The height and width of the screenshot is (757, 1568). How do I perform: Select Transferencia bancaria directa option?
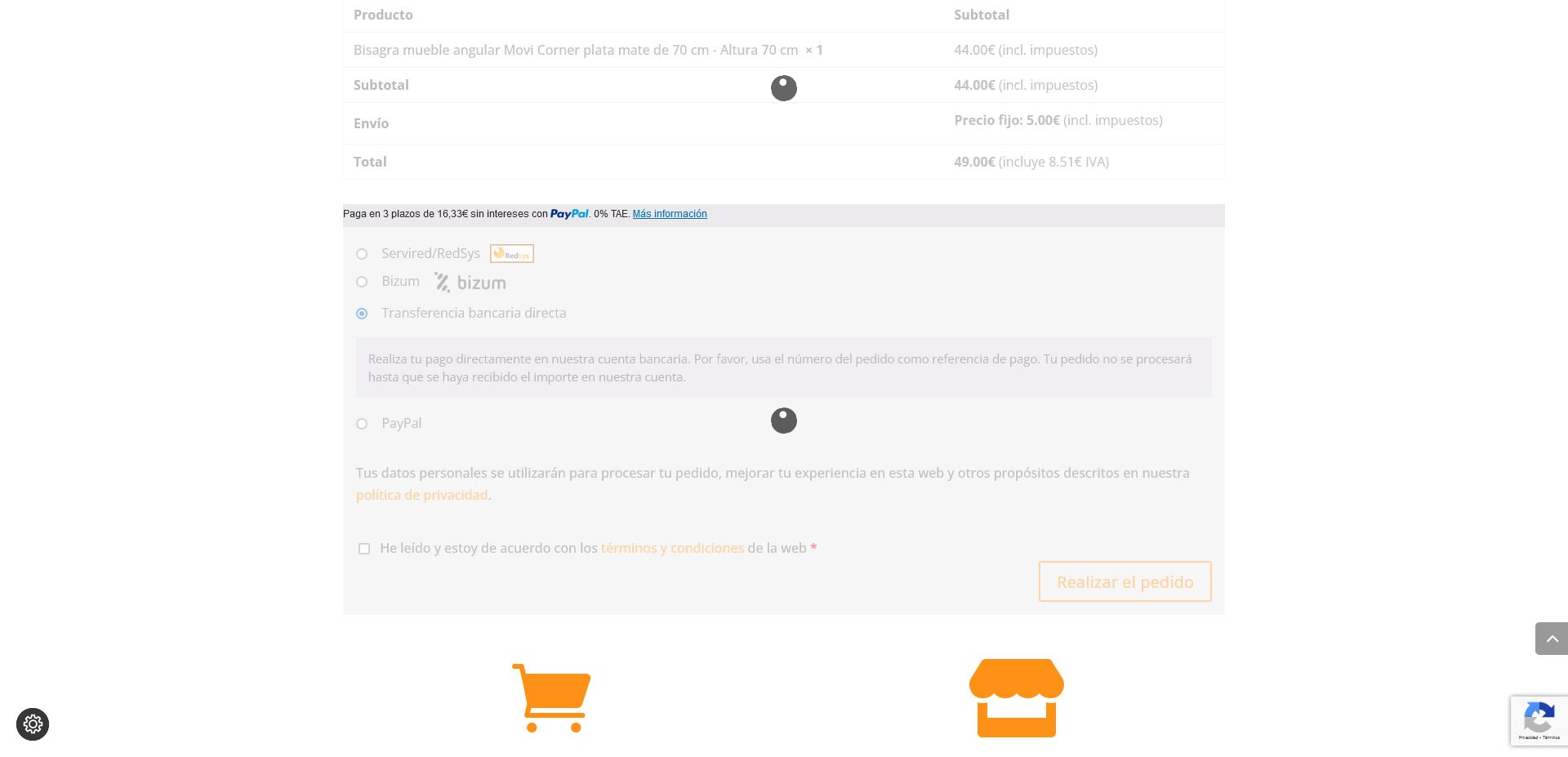pos(362,314)
